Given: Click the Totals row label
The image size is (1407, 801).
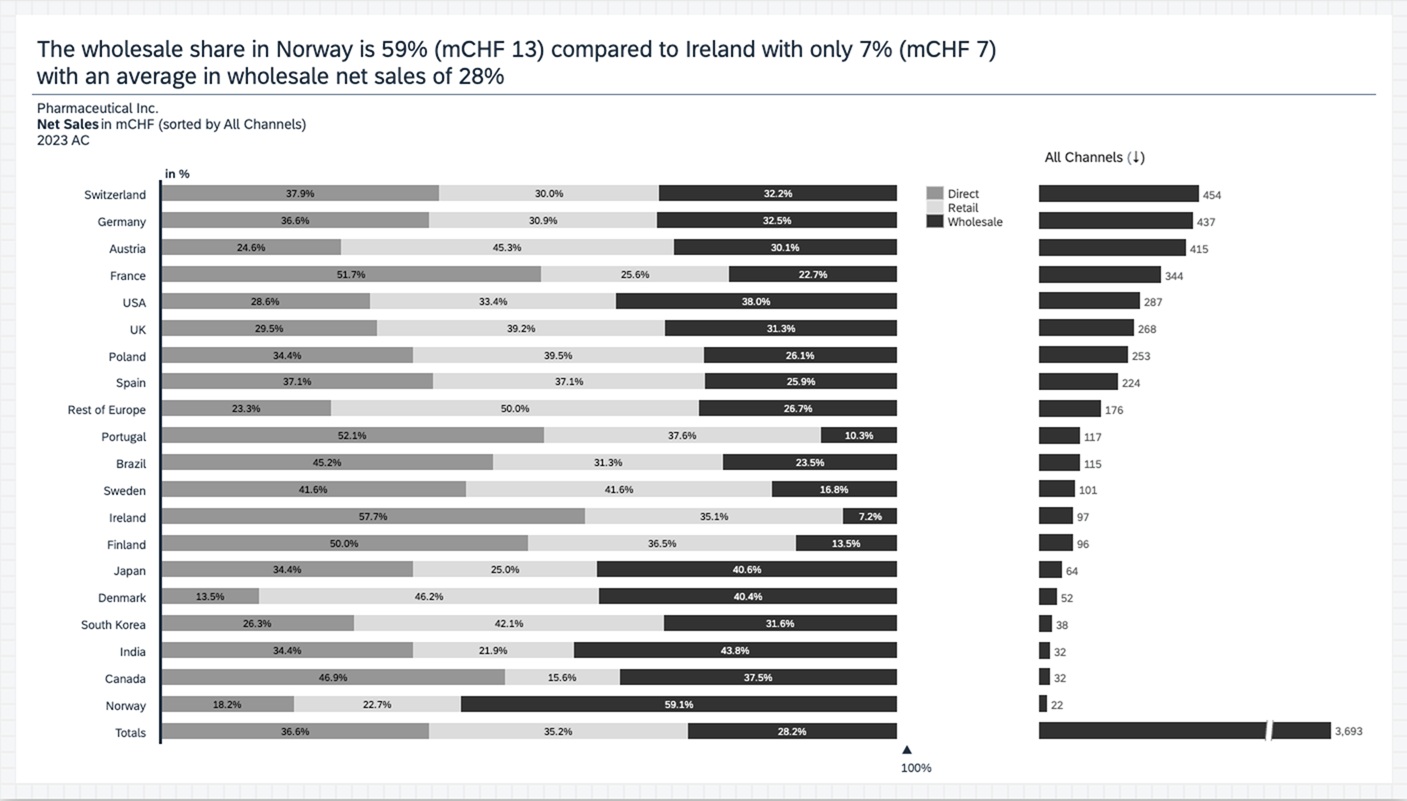Looking at the screenshot, I should click(130, 733).
